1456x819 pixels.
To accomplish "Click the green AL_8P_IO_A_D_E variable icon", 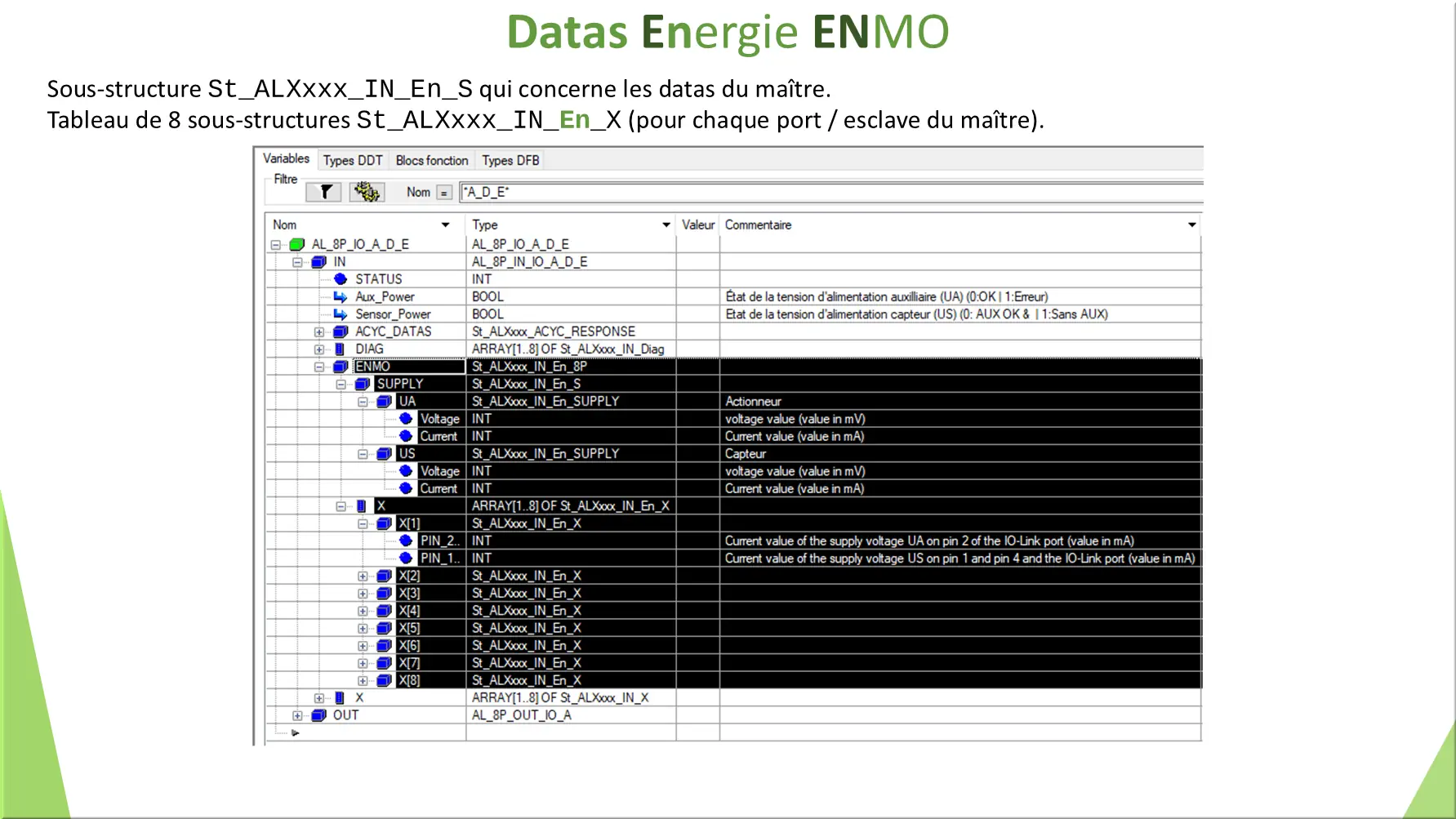I will pyautogui.click(x=297, y=244).
